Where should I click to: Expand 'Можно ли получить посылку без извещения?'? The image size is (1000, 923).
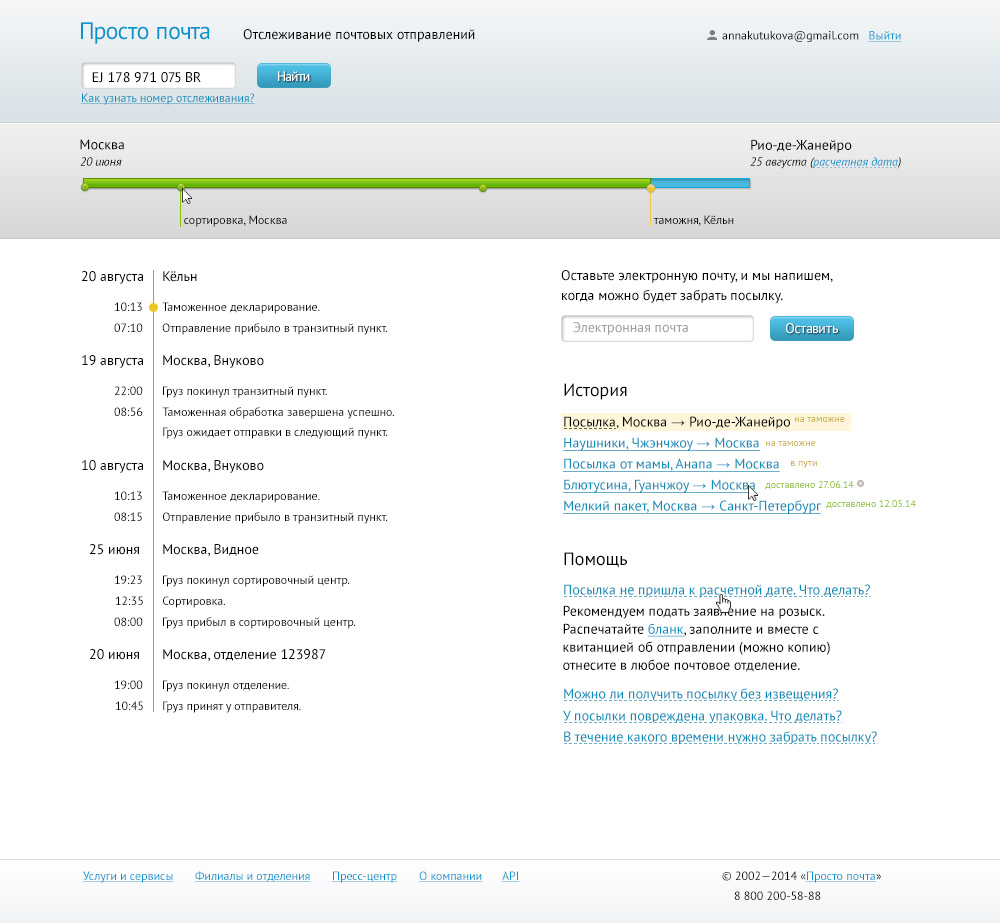(x=700, y=694)
